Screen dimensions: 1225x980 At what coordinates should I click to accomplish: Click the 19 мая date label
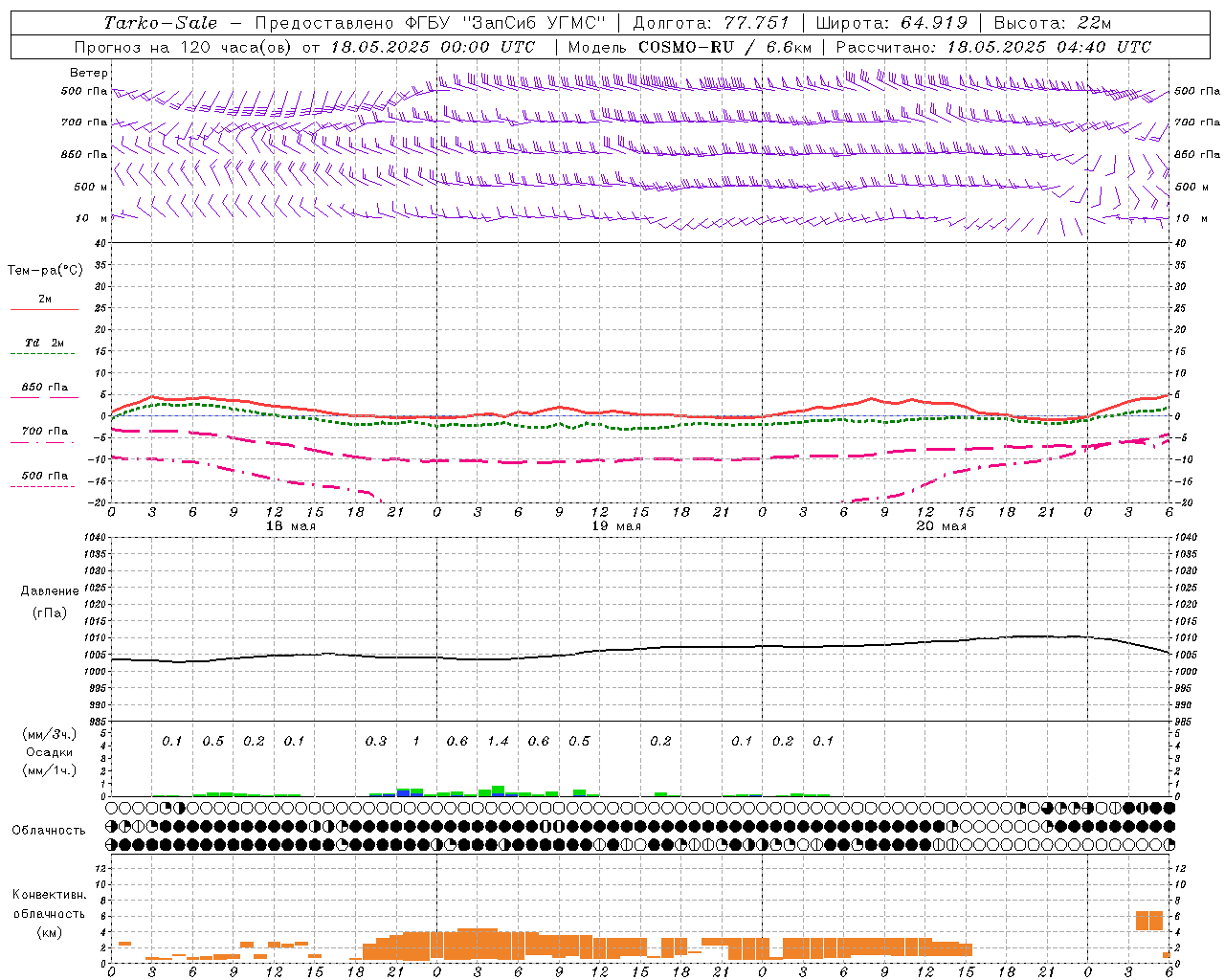pos(615,526)
